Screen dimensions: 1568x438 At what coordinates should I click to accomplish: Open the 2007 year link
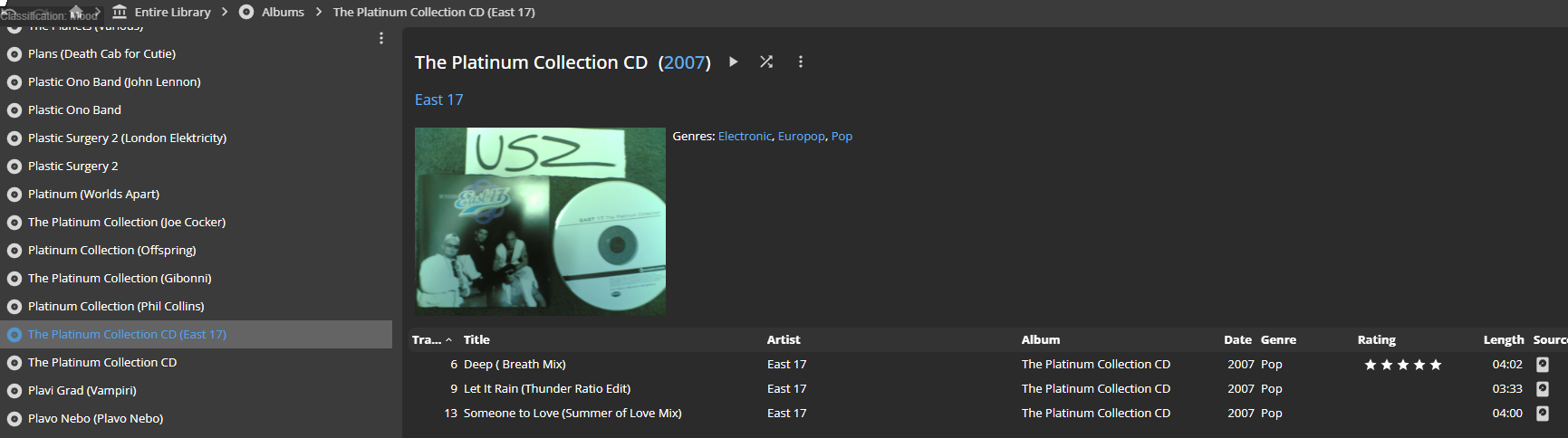[685, 62]
